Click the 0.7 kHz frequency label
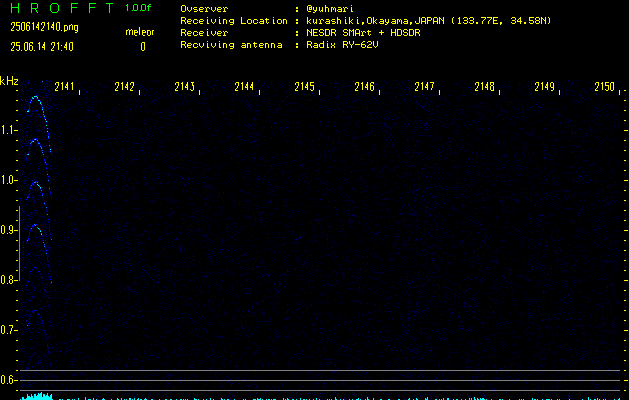 tap(7, 330)
